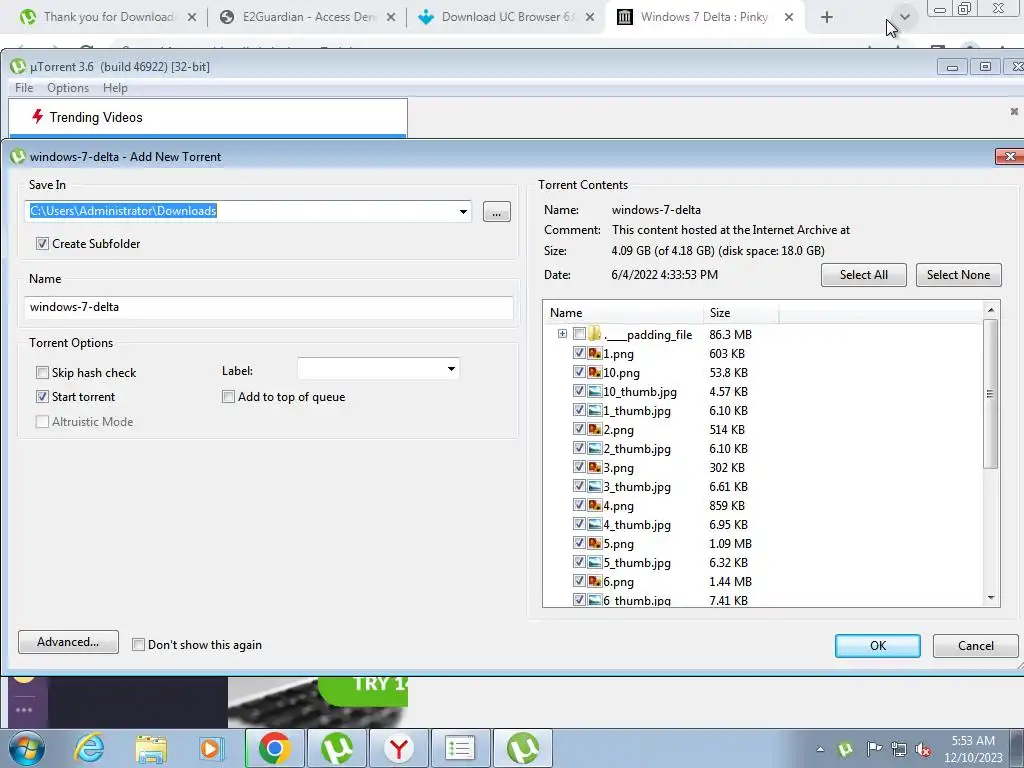Click the checklist app taskbar icon
The height and width of the screenshot is (768, 1024).
coord(460,748)
